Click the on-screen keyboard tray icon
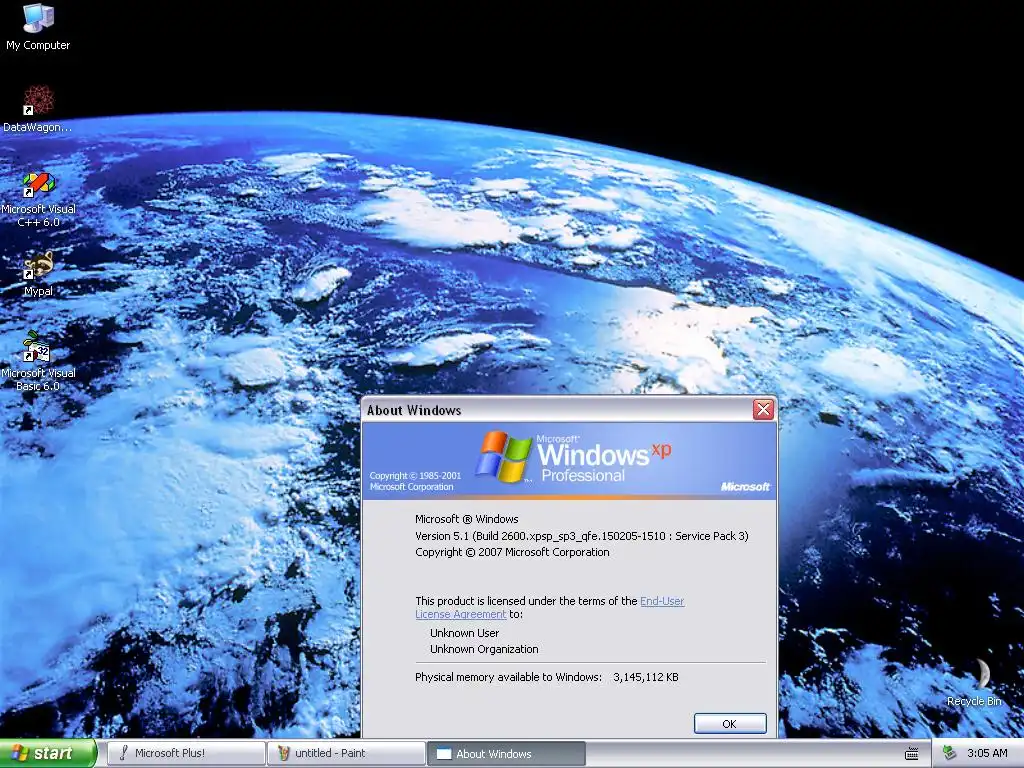1024x768 pixels. tap(912, 754)
